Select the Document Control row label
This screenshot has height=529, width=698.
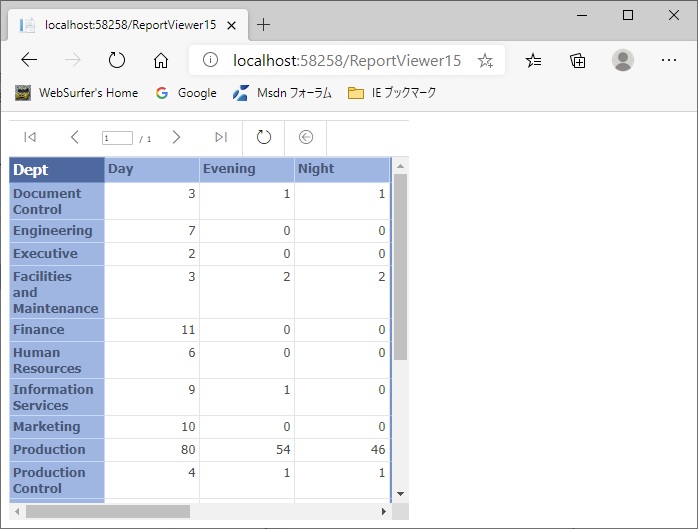click(x=57, y=201)
